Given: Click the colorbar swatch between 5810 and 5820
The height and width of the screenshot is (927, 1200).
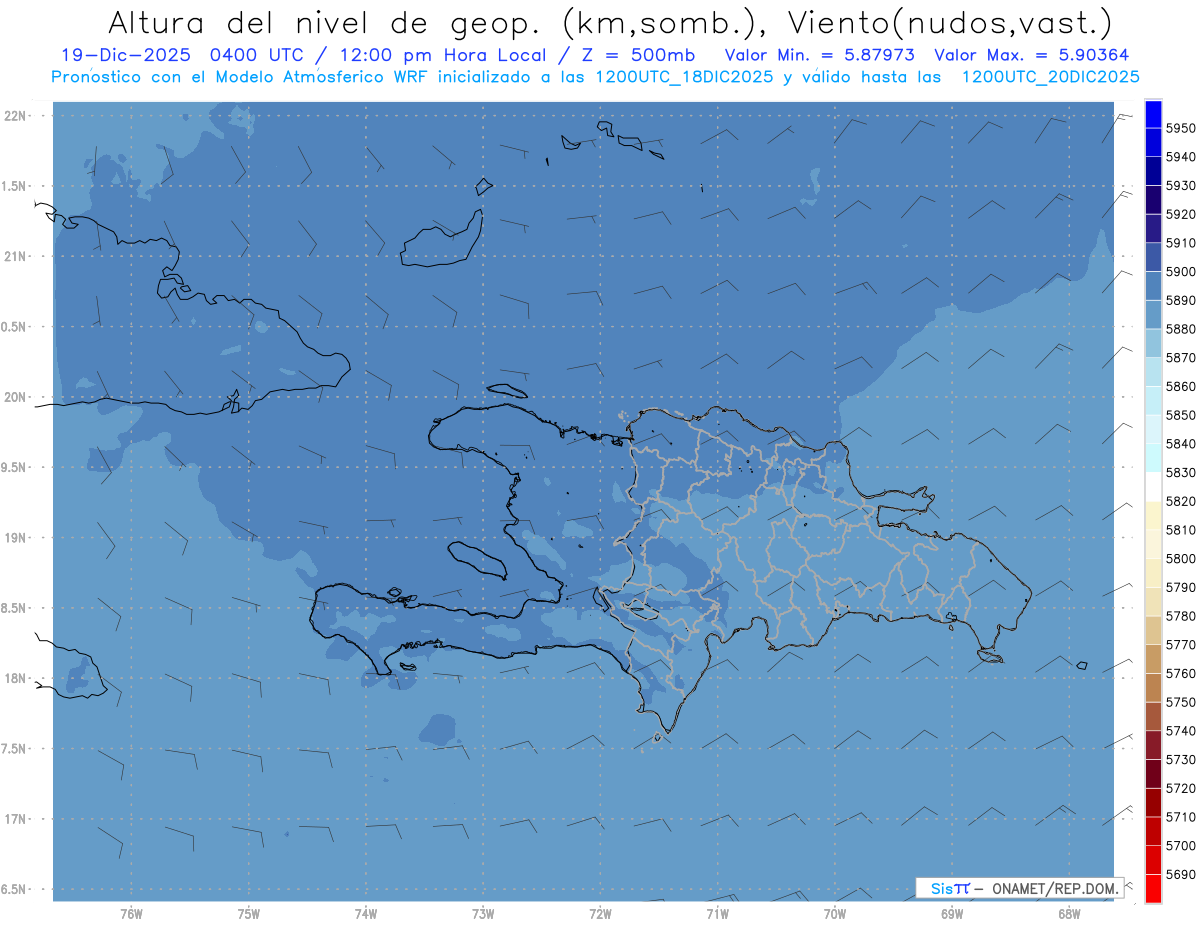Looking at the screenshot, I should [1153, 516].
